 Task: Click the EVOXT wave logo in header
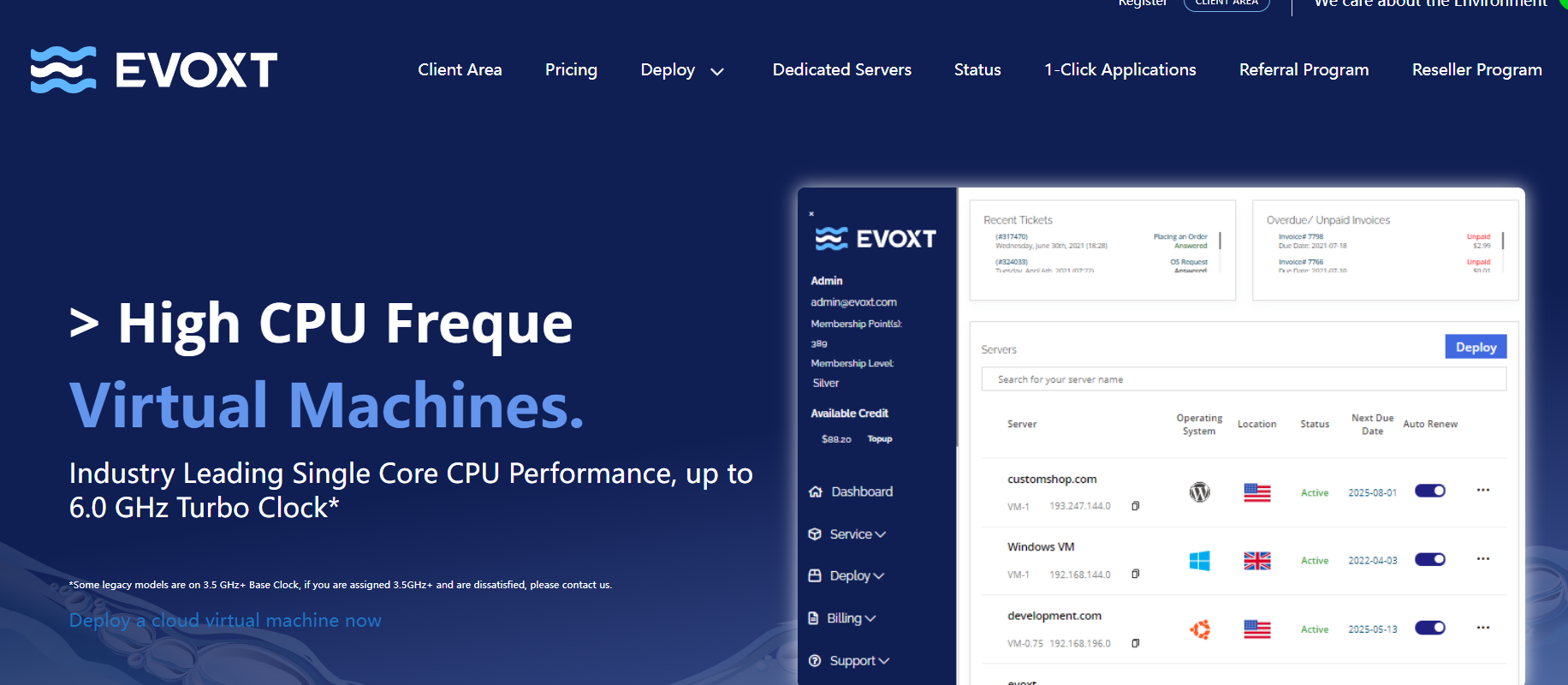tap(154, 69)
